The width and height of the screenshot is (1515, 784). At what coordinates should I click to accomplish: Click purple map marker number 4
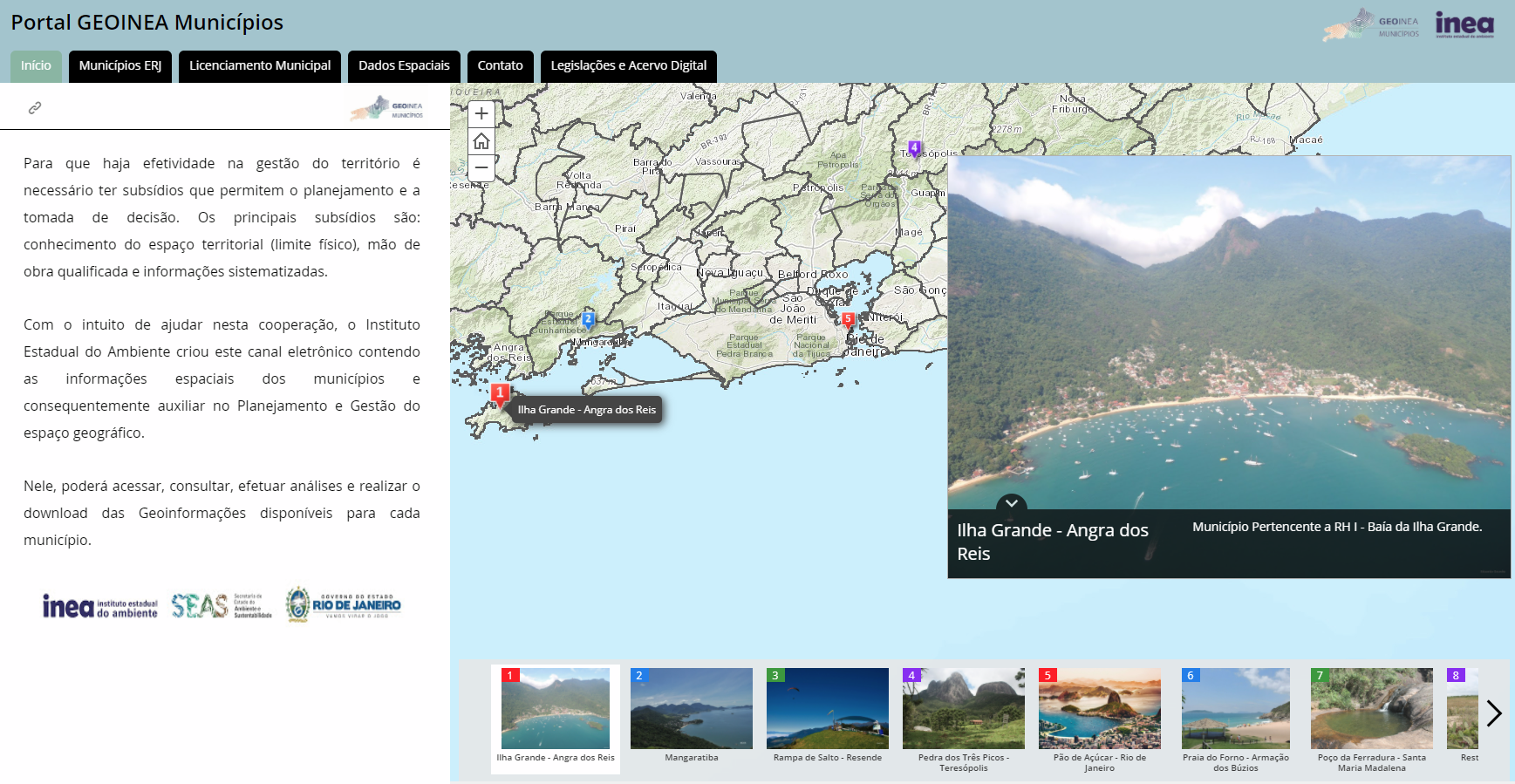914,148
